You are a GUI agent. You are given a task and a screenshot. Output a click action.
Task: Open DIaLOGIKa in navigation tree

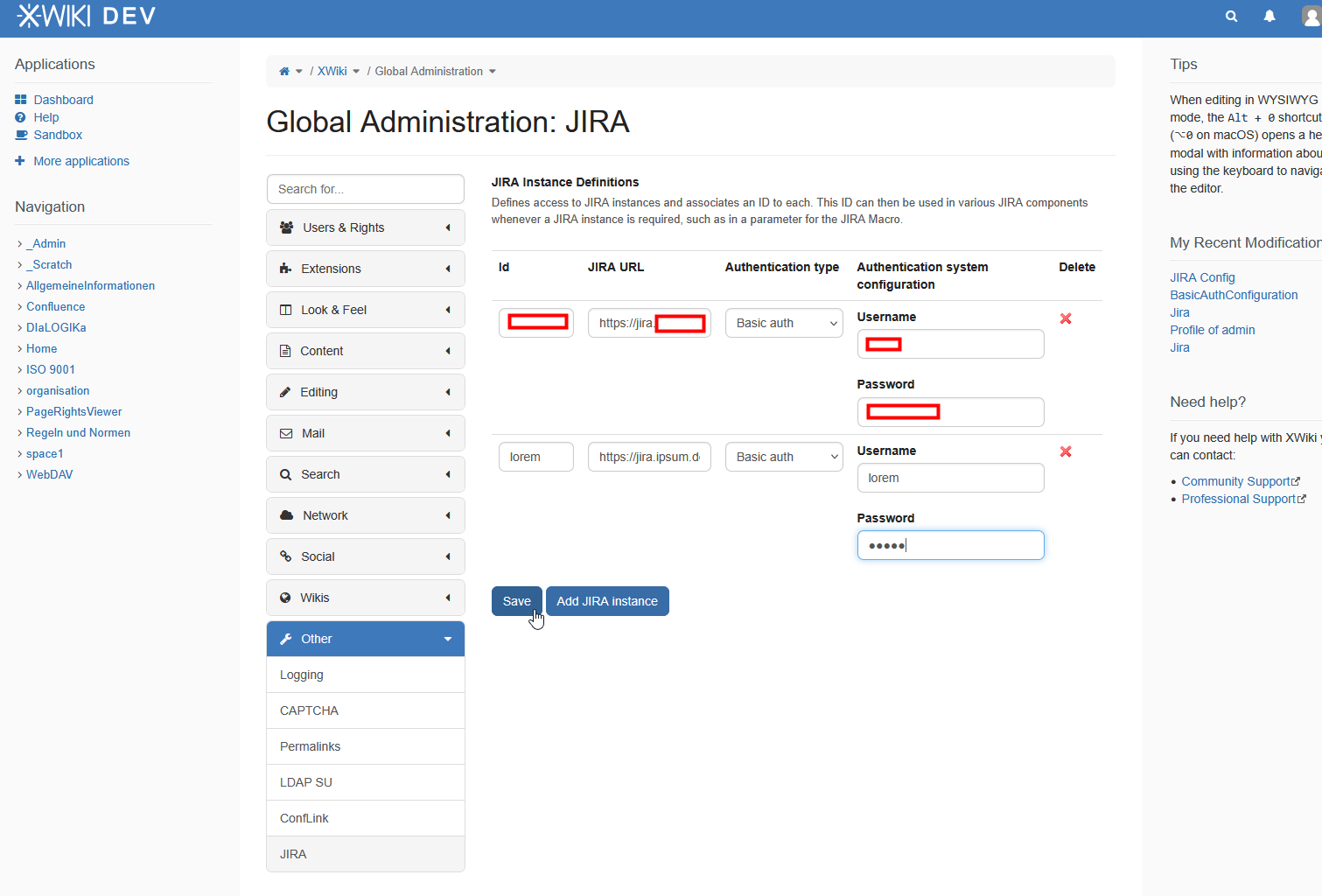56,327
